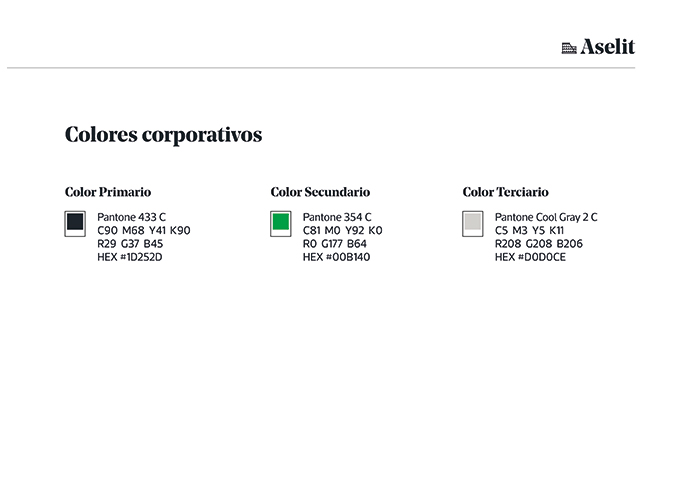Image resolution: width=680 pixels, height=485 pixels.
Task: Click the Color Secundario label
Action: coord(320,192)
